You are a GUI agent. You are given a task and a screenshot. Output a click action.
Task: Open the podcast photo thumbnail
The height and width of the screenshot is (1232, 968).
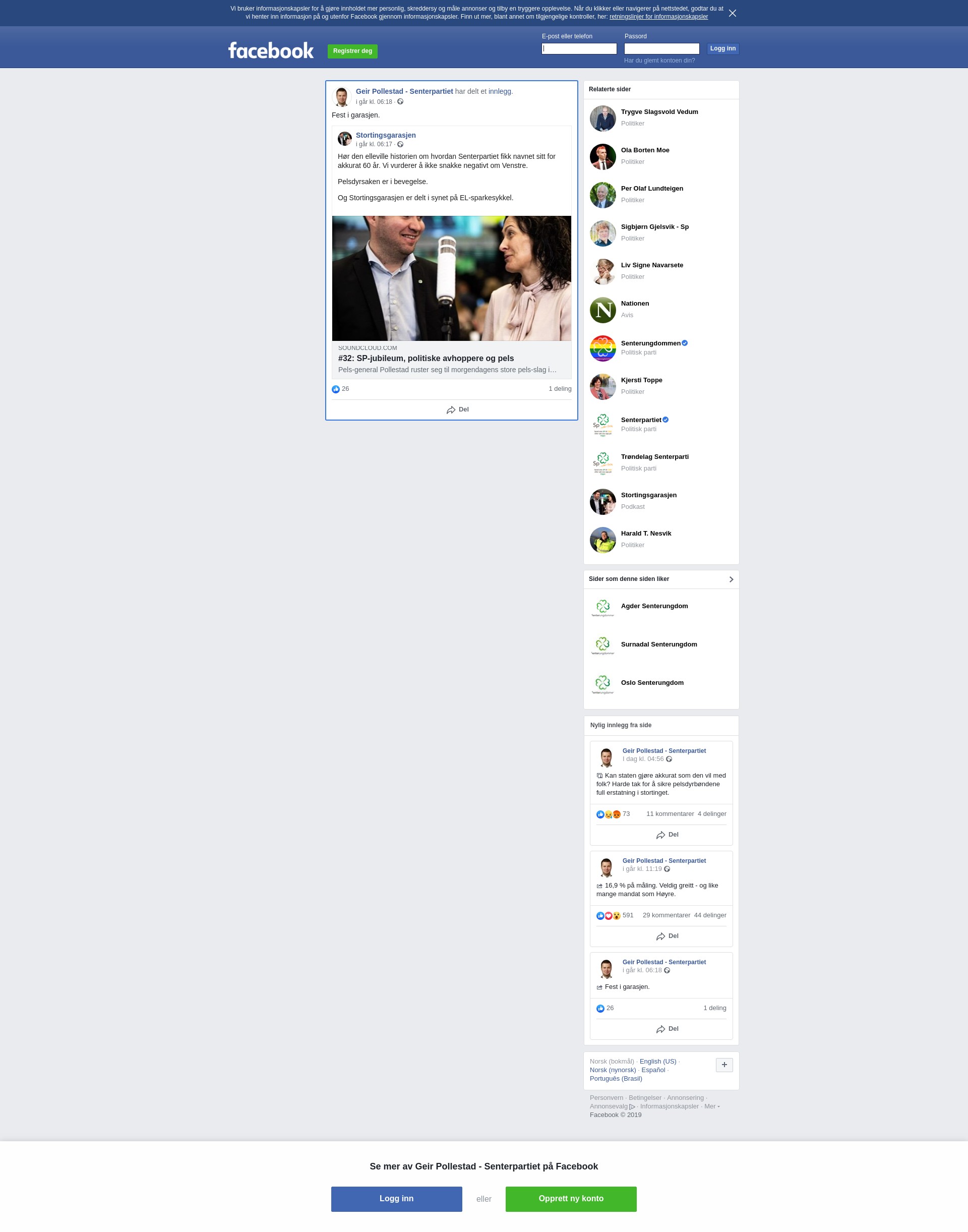click(452, 278)
